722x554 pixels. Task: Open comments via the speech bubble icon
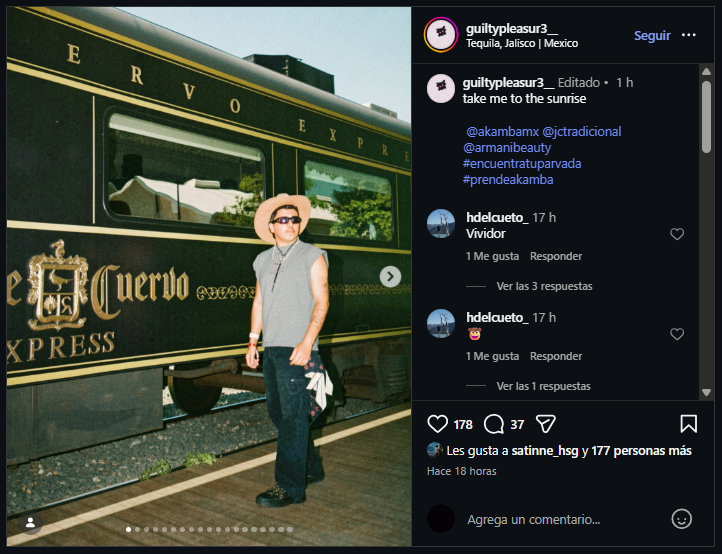[x=494, y=424]
